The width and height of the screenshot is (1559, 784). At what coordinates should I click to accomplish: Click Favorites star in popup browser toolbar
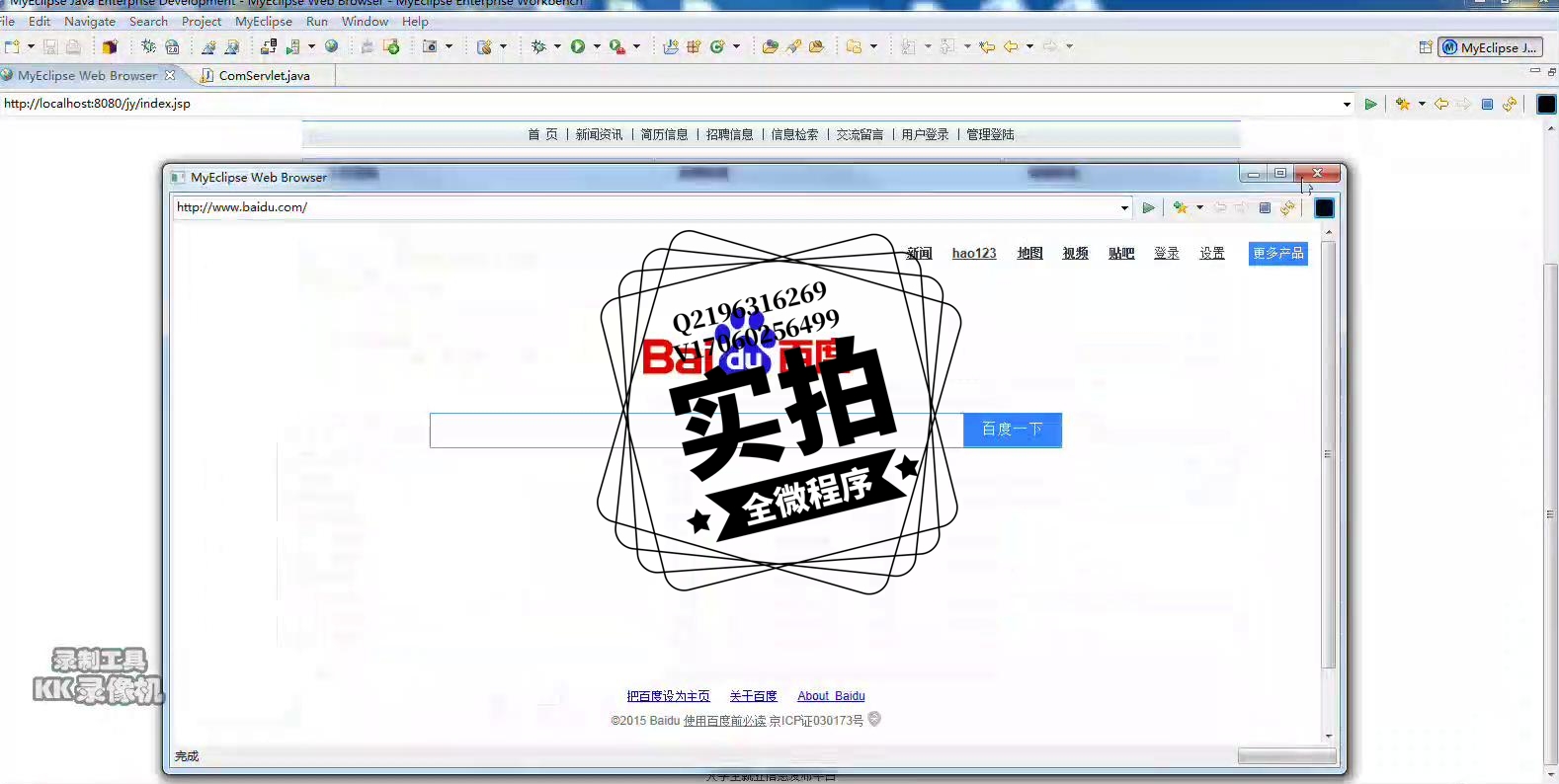1181,208
